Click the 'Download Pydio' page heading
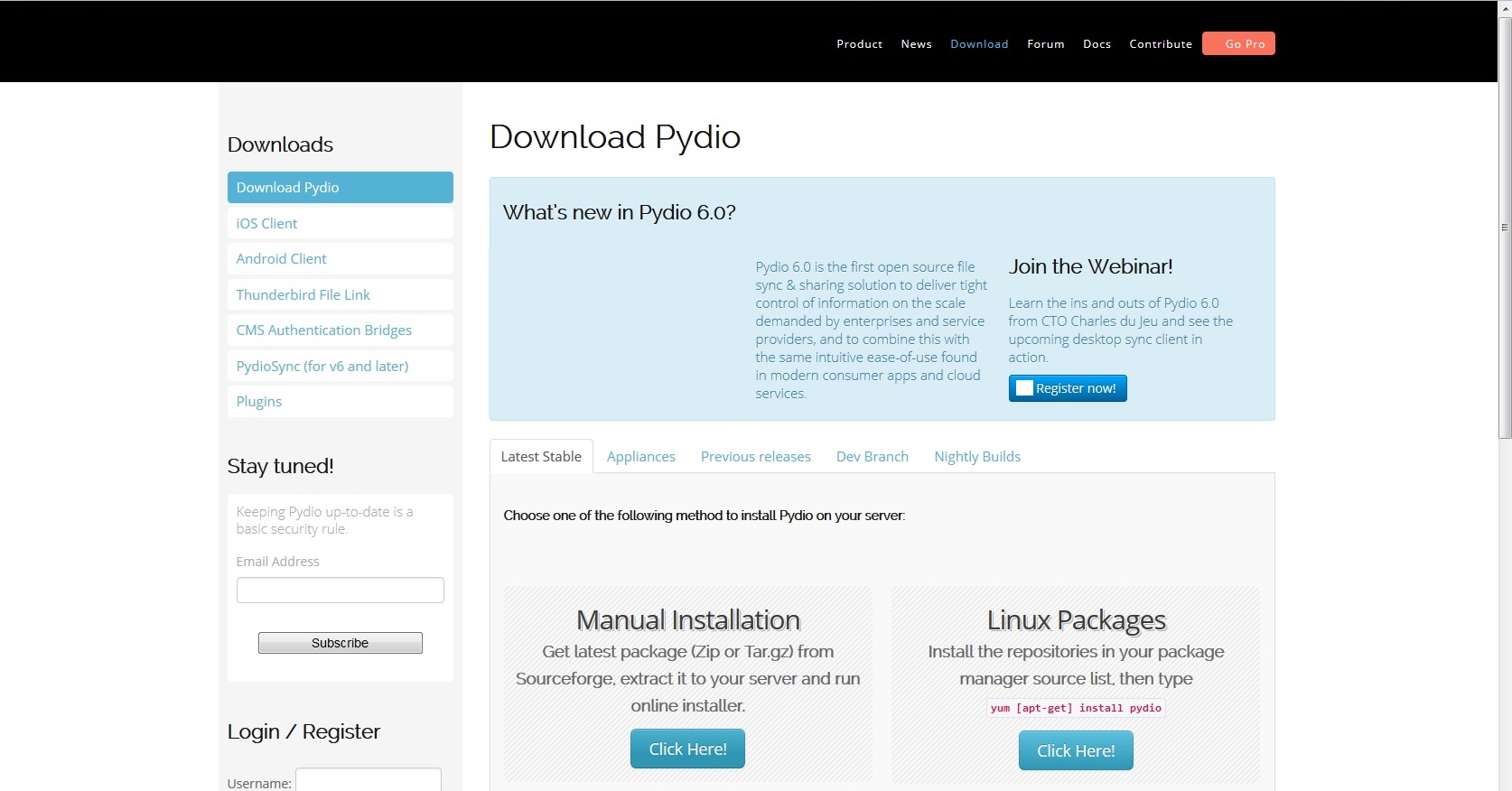The width and height of the screenshot is (1512, 791). pos(615,137)
